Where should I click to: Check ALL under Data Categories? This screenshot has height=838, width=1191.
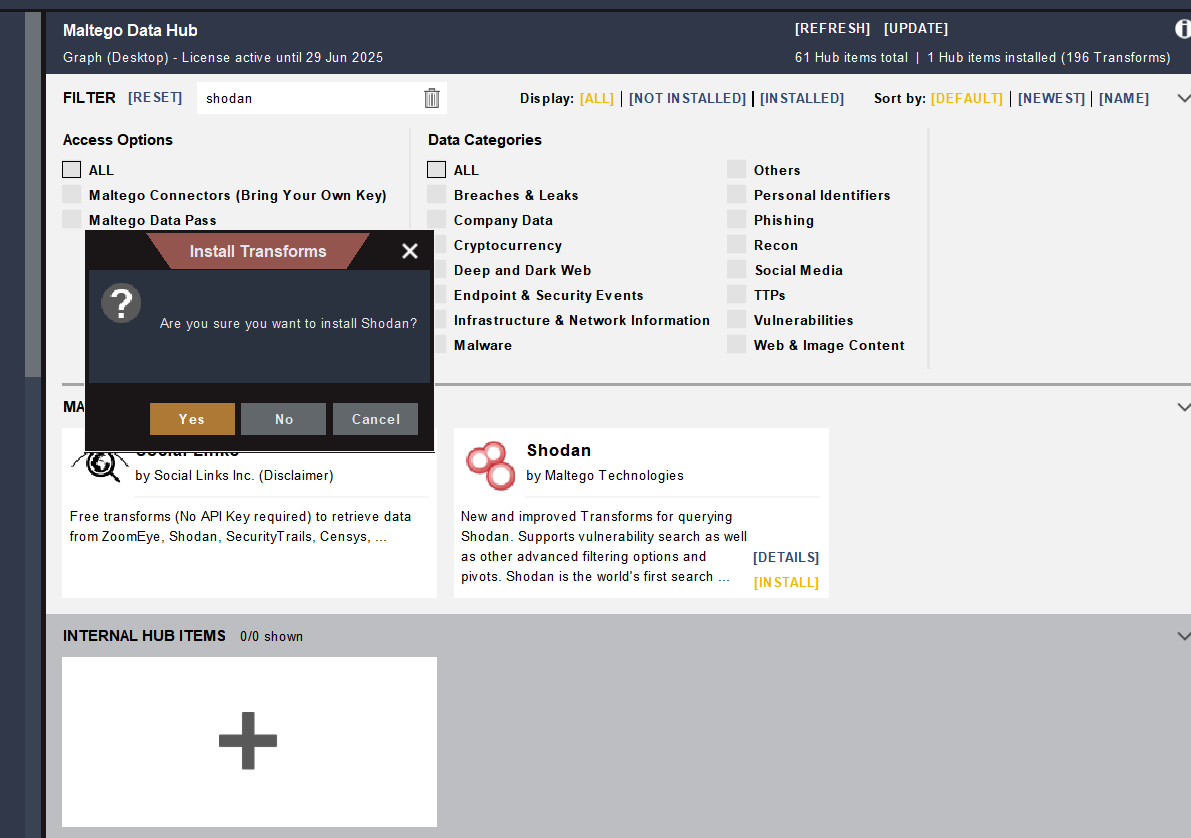pos(436,169)
